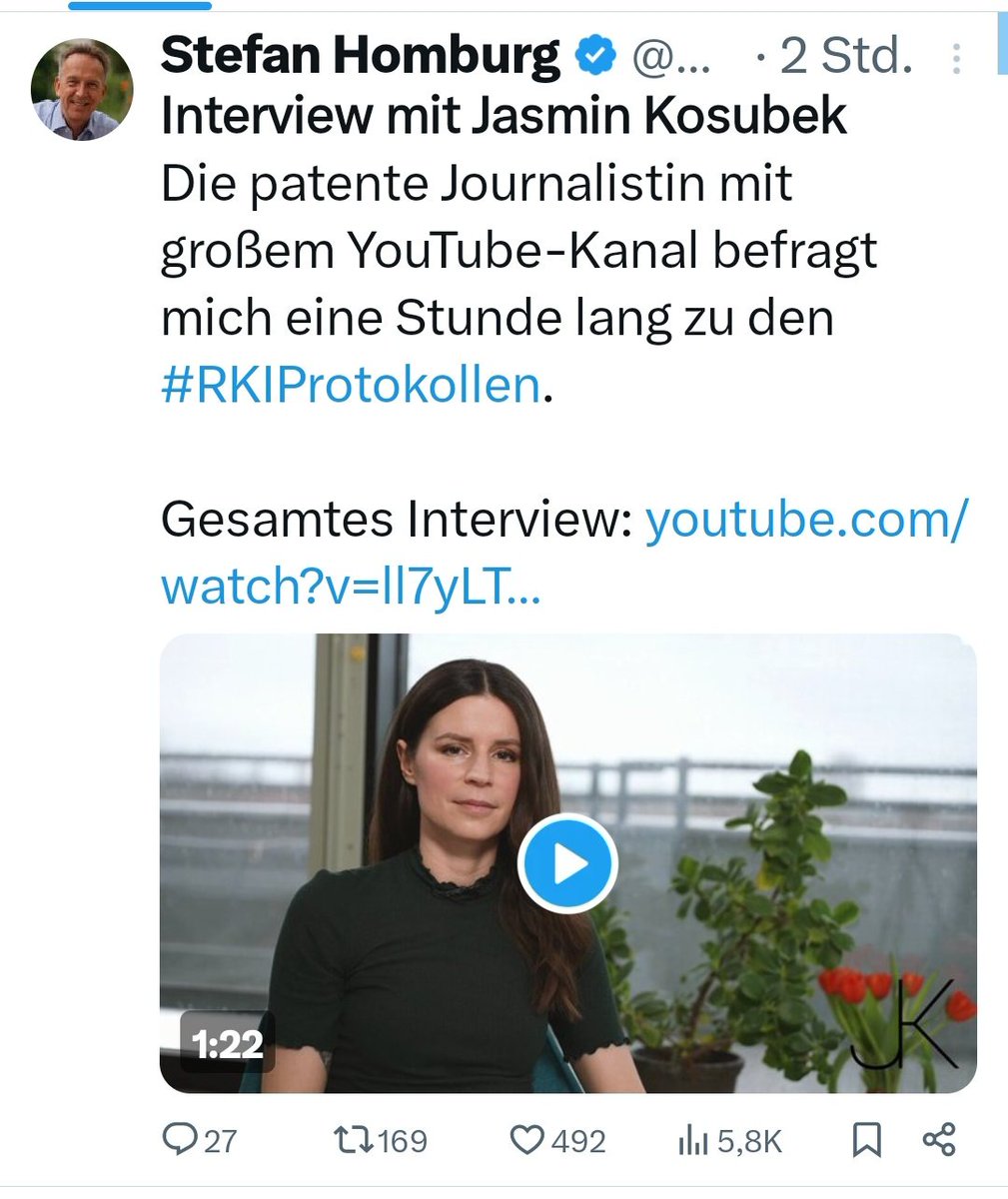Viewport: 1008px width, 1199px height.
Task: Share the tweet via share icon
Action: [939, 1140]
